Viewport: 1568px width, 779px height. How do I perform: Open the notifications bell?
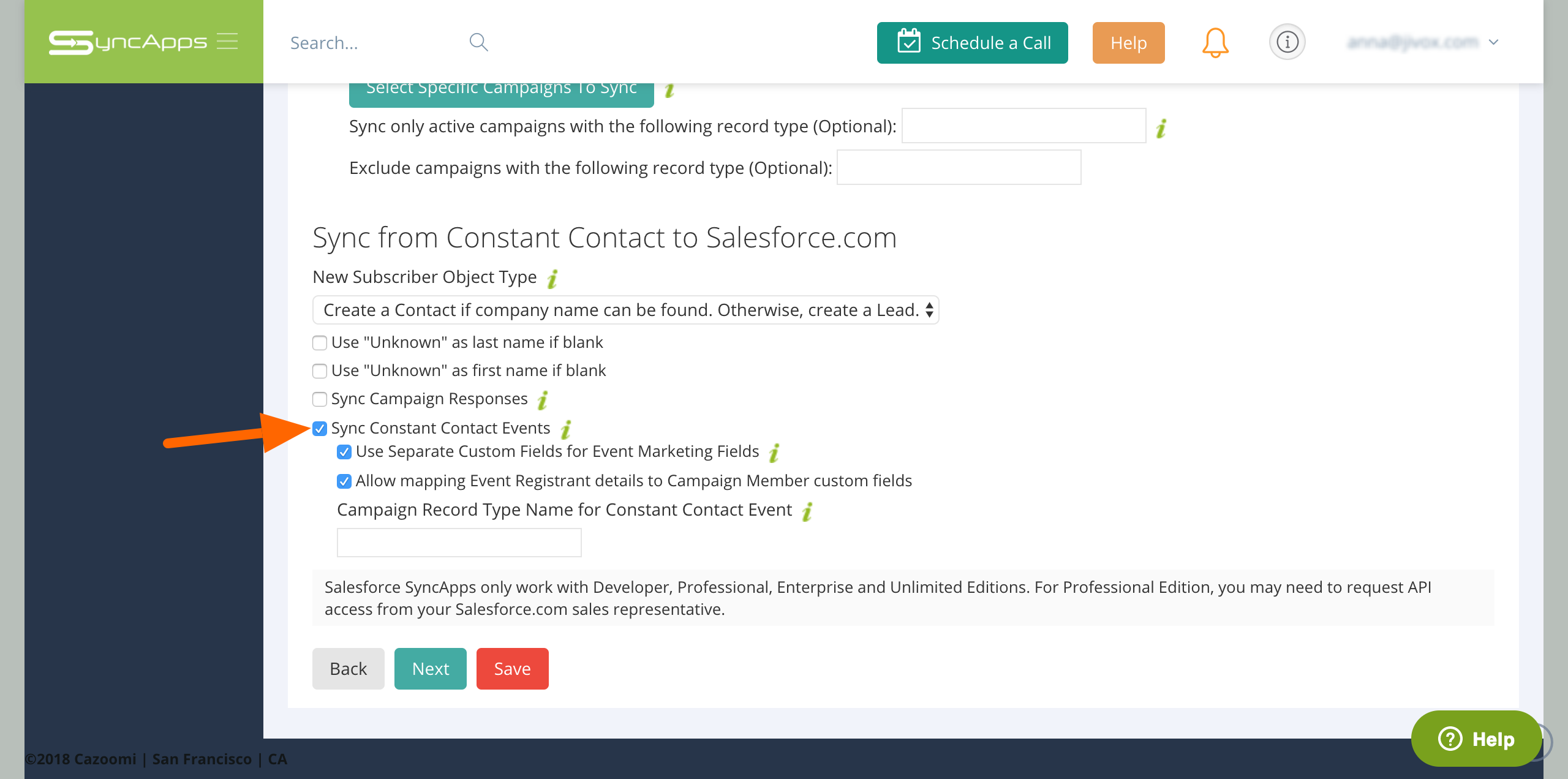[x=1215, y=42]
